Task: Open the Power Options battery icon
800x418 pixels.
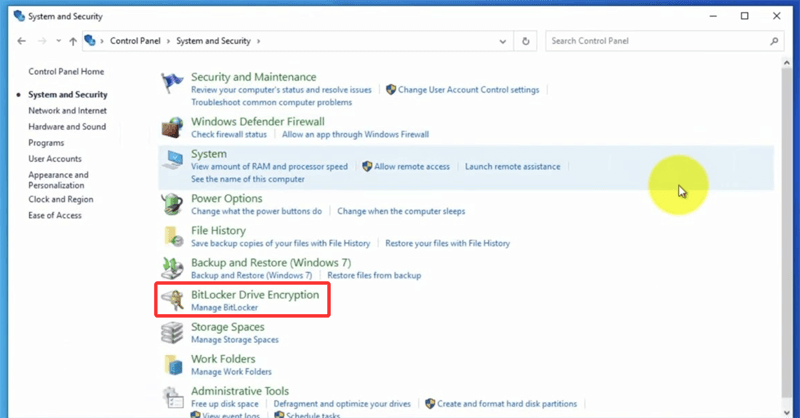Action: [x=172, y=204]
